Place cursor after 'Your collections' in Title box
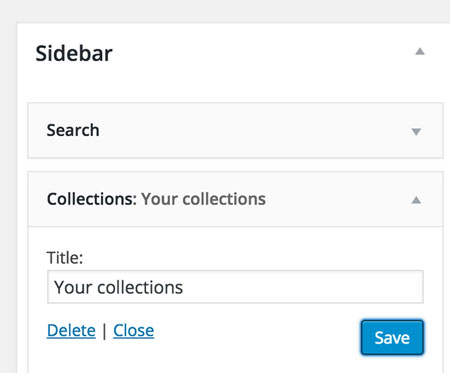 coord(185,287)
